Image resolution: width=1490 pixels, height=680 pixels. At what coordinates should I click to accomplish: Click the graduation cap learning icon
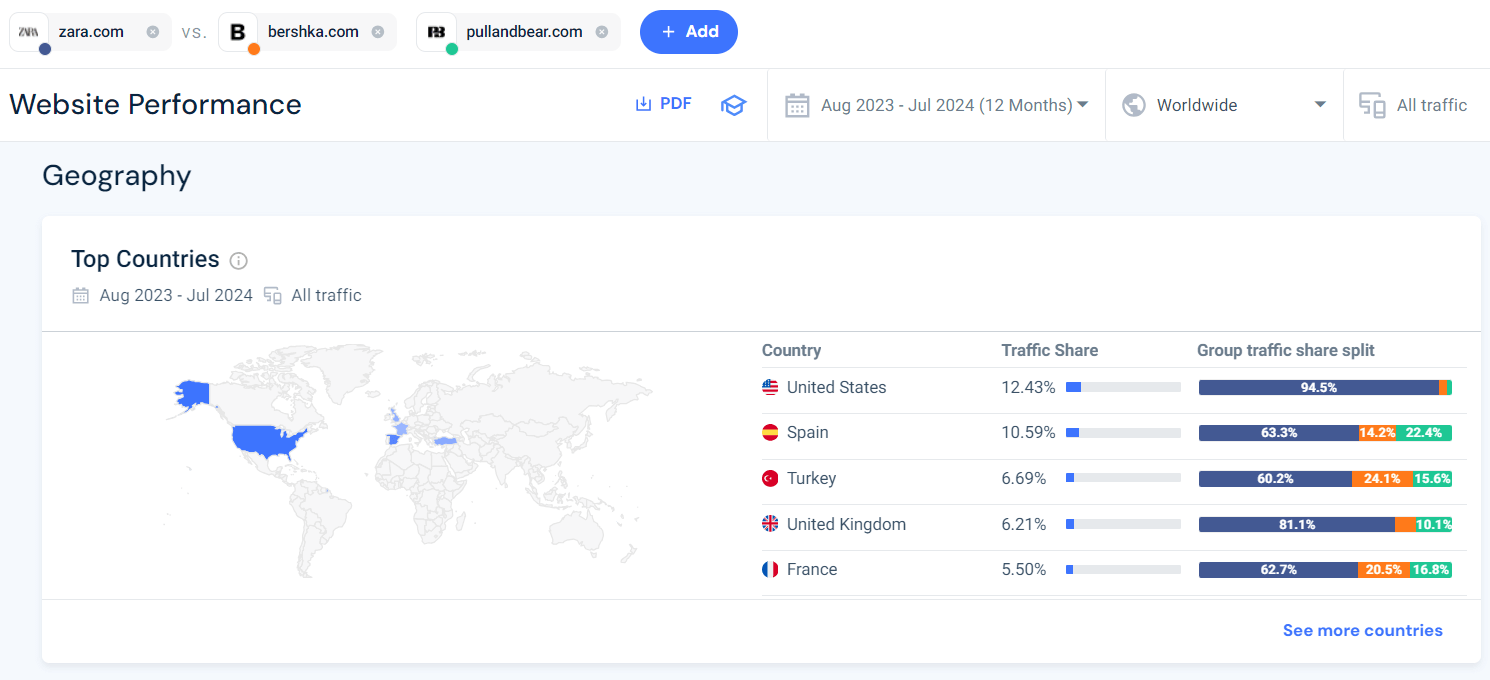point(734,105)
